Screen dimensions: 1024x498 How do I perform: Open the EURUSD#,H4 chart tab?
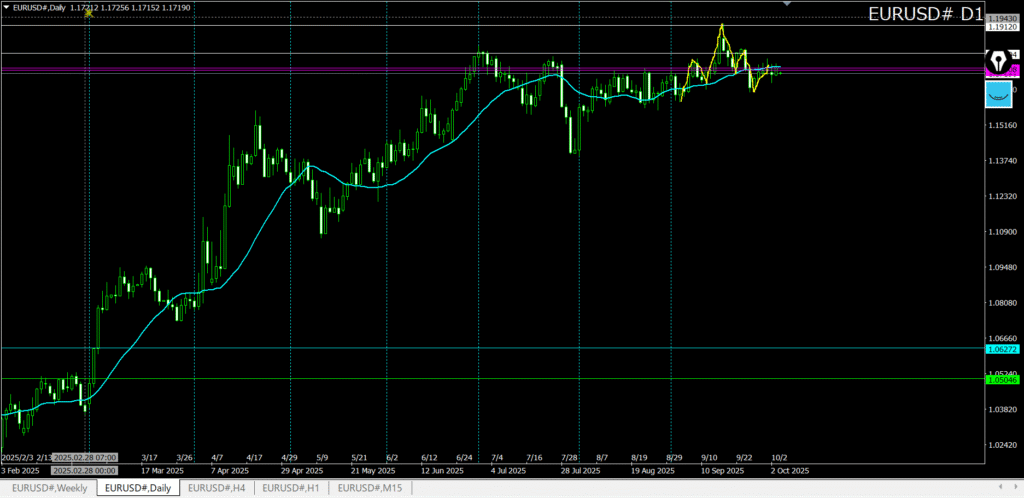click(x=216, y=487)
